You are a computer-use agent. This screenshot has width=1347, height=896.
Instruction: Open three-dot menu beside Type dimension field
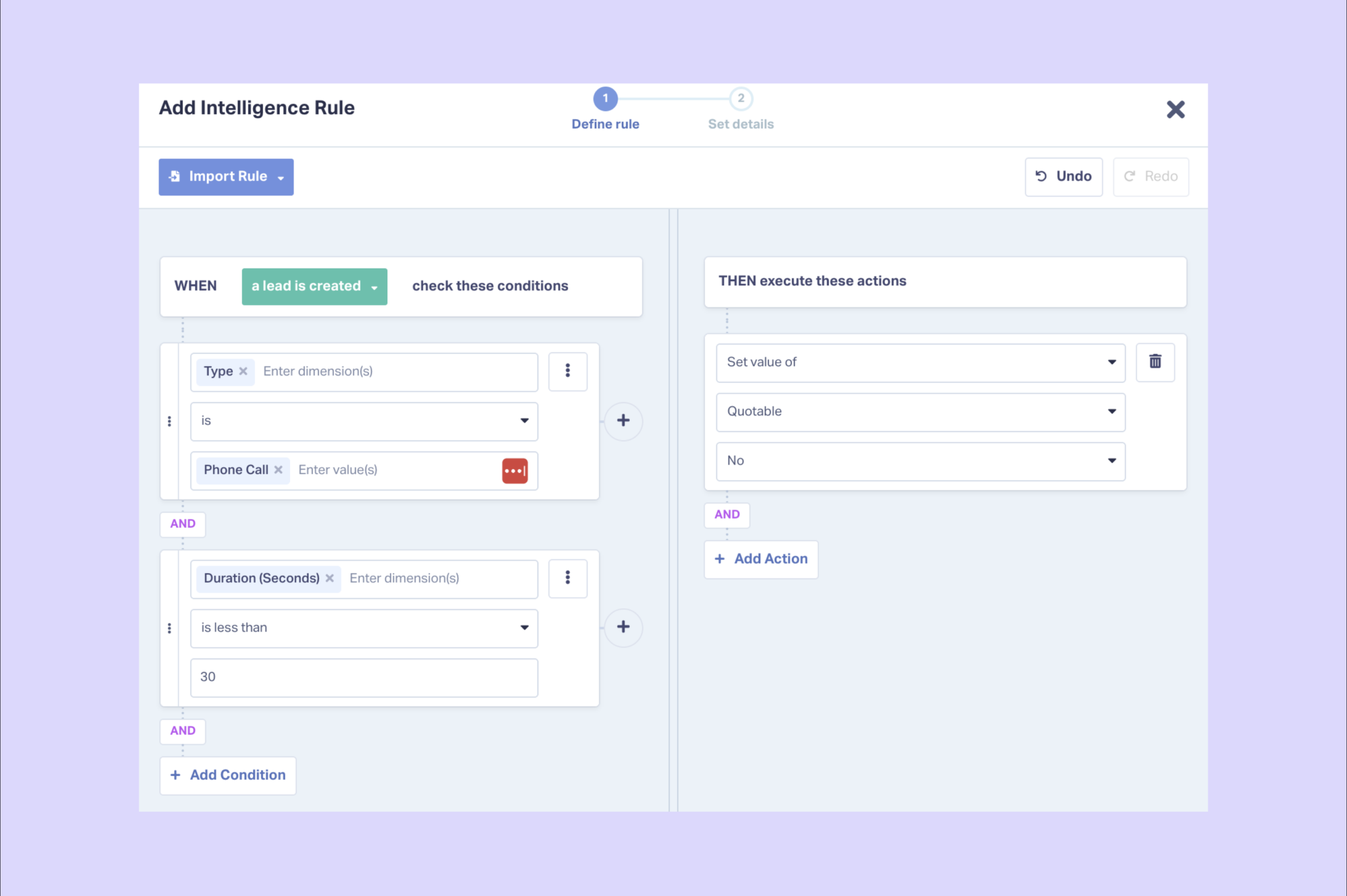click(x=568, y=371)
